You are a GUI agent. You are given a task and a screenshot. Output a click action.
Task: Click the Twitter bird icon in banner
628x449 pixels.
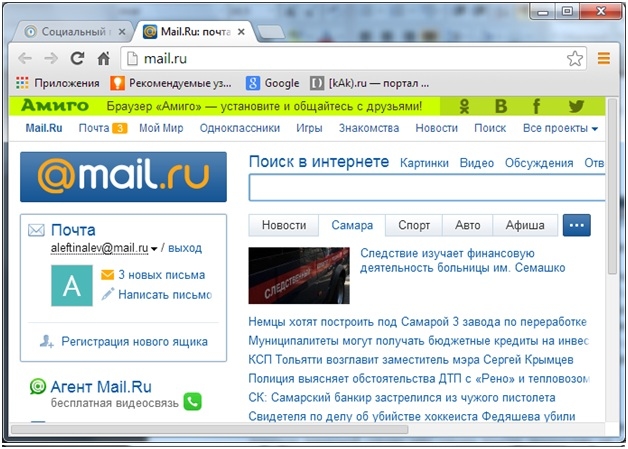(x=576, y=106)
